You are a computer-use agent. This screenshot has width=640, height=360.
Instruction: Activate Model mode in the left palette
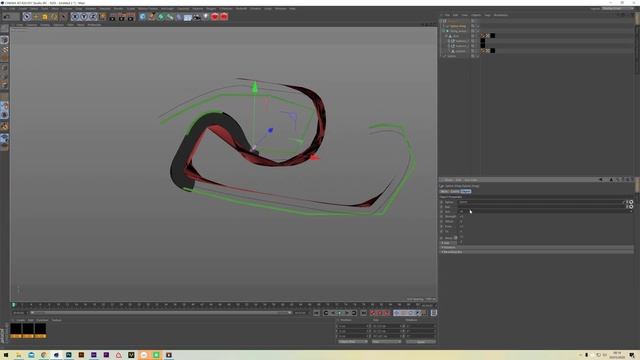[4, 40]
